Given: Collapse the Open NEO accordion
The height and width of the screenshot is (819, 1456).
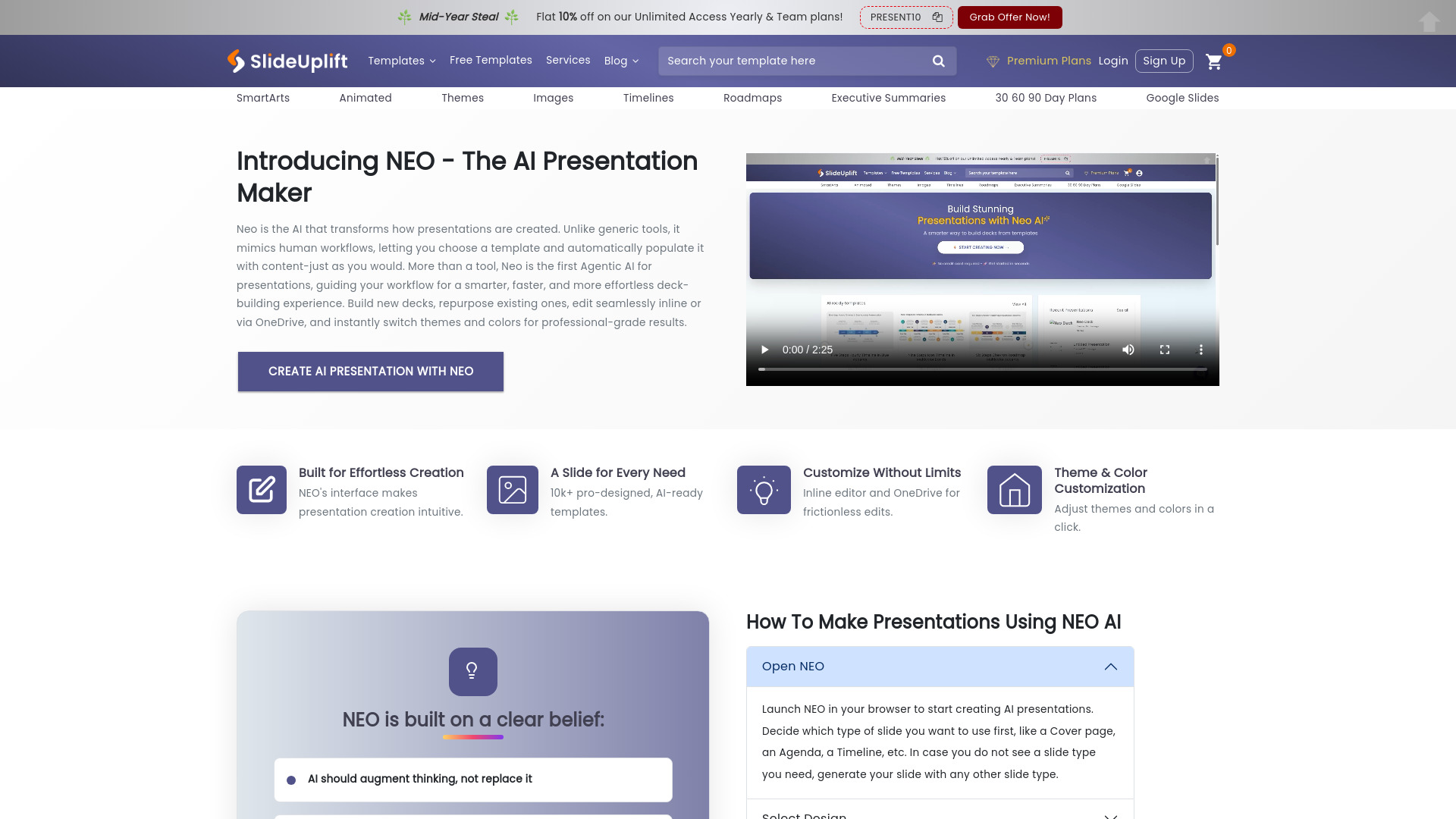Looking at the screenshot, I should [x=1110, y=667].
